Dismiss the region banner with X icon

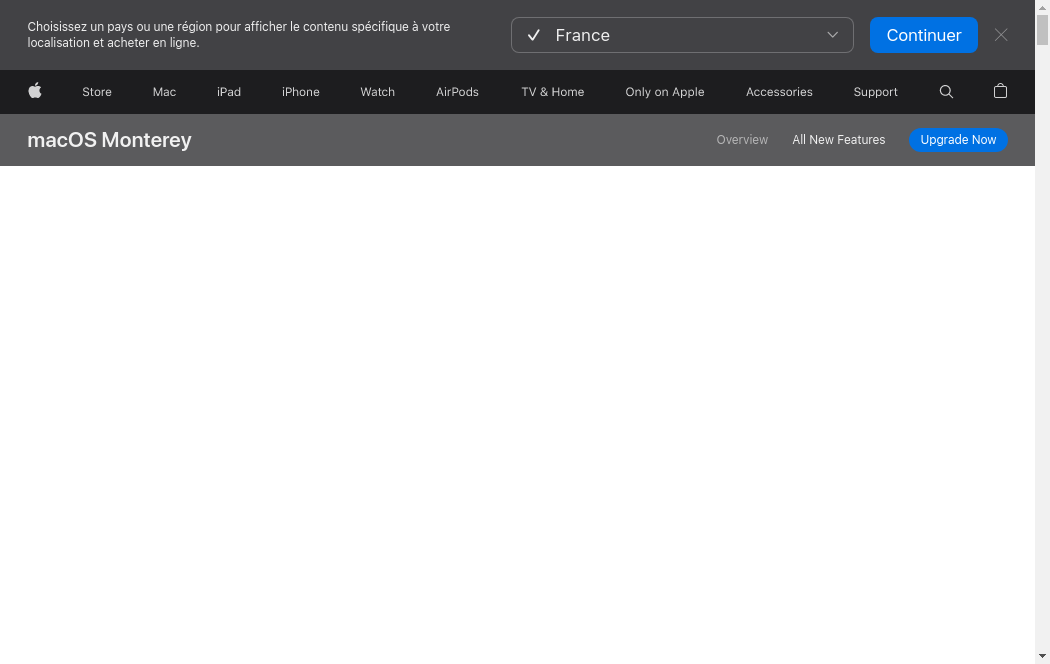tap(1000, 35)
